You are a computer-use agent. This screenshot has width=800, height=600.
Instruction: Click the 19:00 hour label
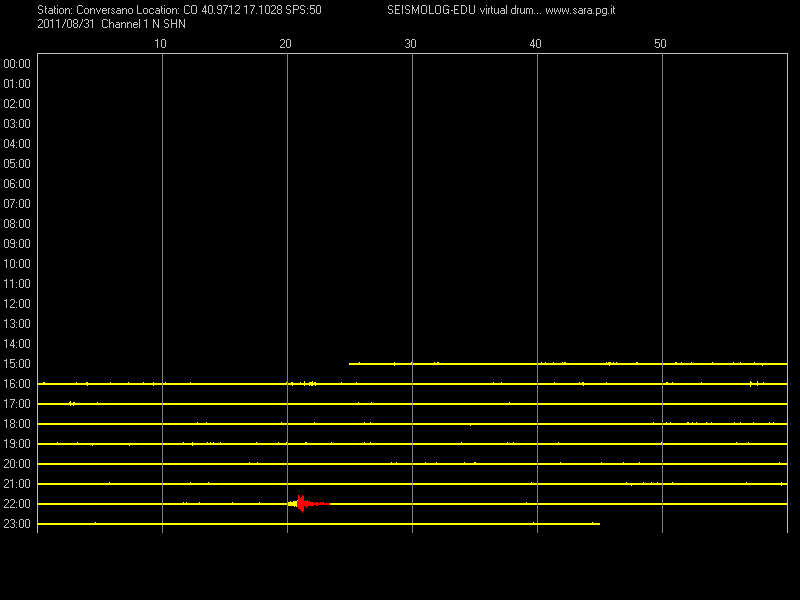(17, 444)
